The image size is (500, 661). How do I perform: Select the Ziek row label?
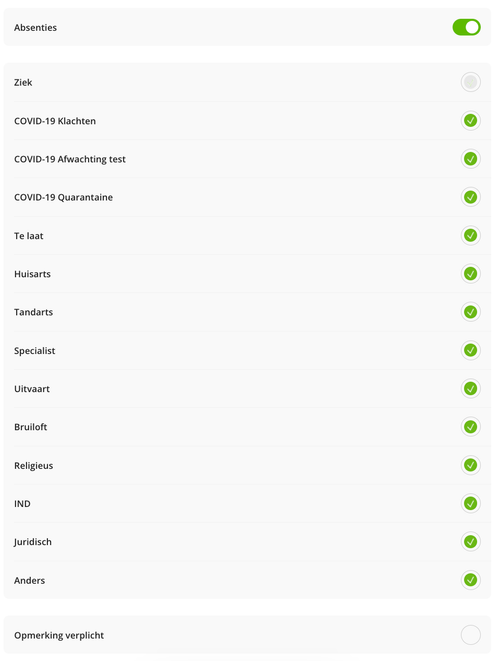23,82
